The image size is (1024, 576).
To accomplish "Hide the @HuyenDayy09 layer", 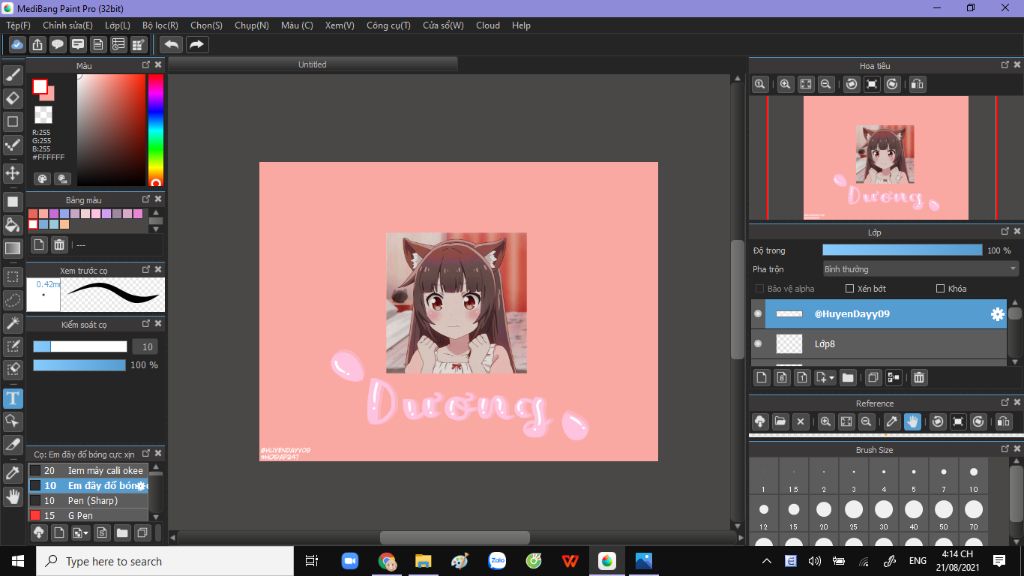I will [758, 314].
